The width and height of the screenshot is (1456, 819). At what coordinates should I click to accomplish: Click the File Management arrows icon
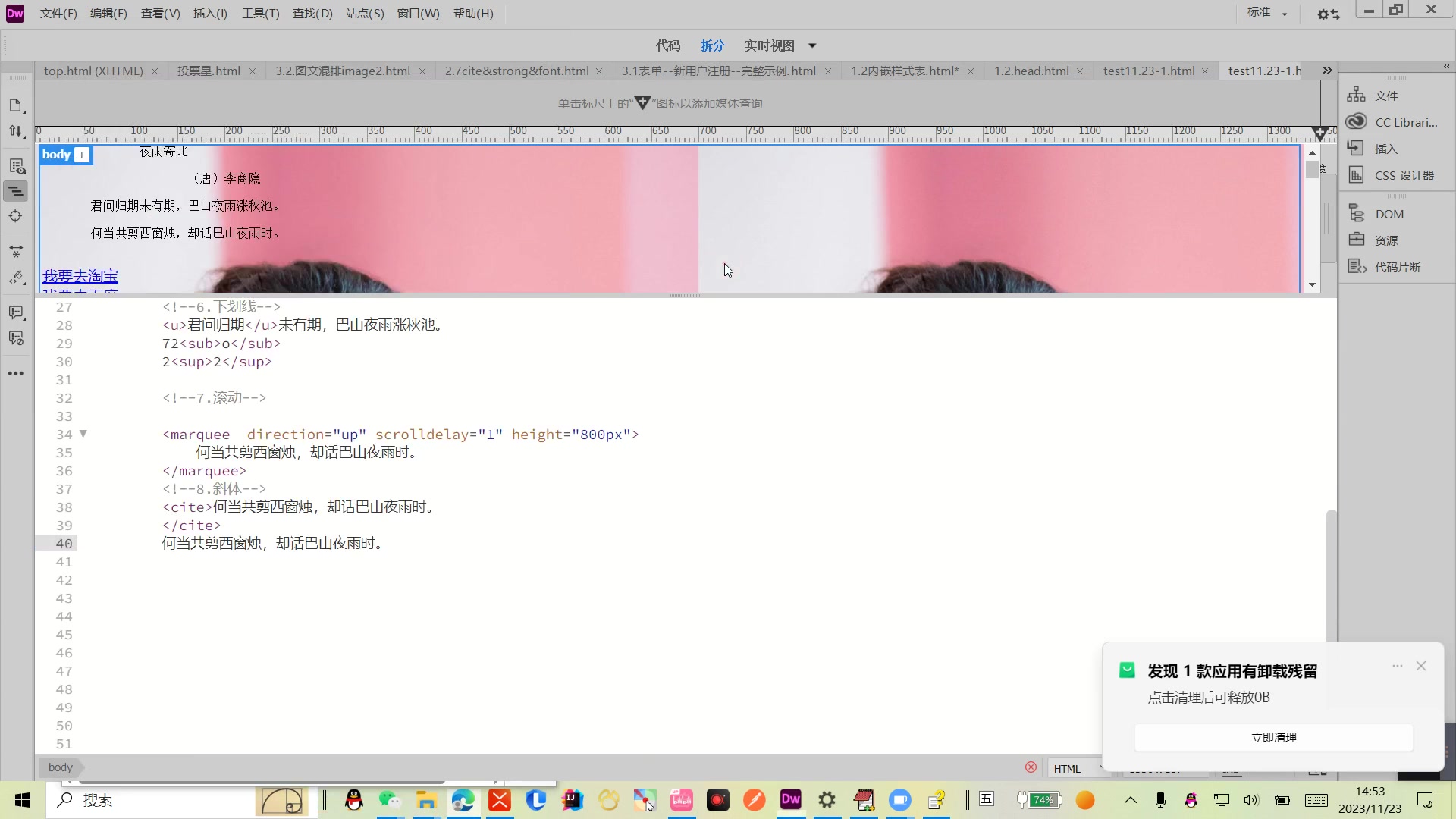(16, 131)
